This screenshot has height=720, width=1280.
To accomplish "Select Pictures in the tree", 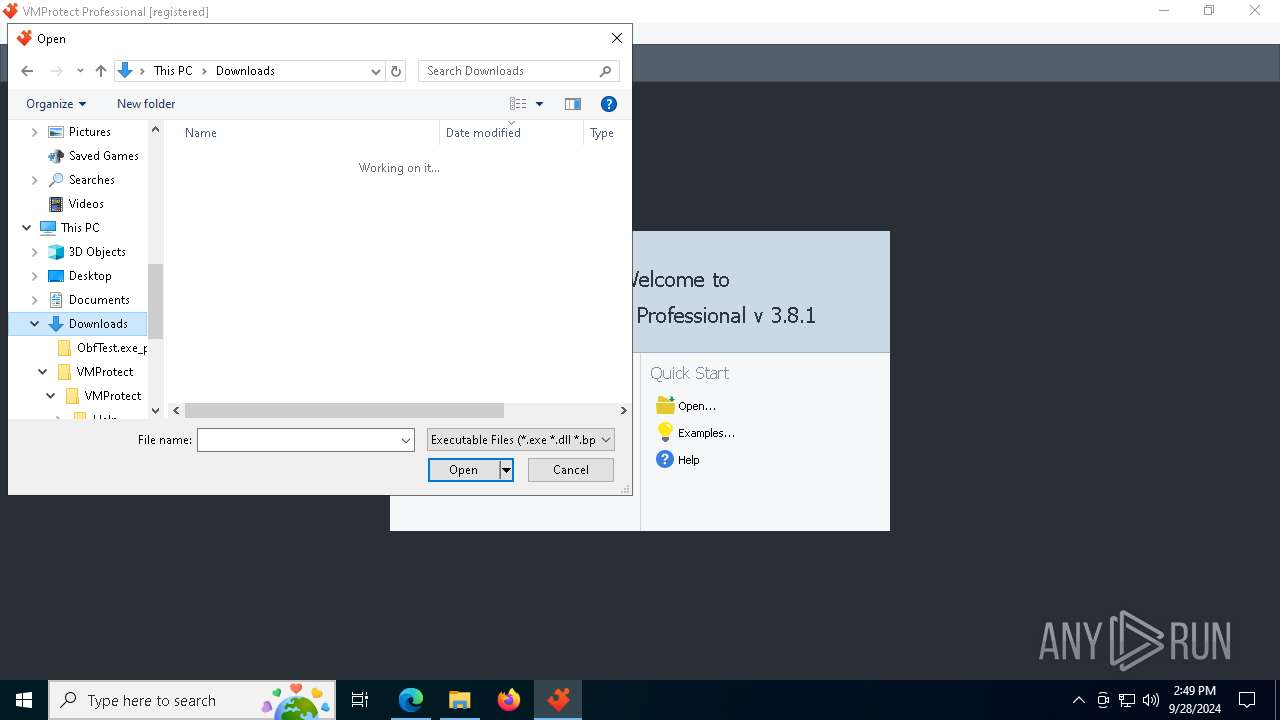I will pos(89,132).
